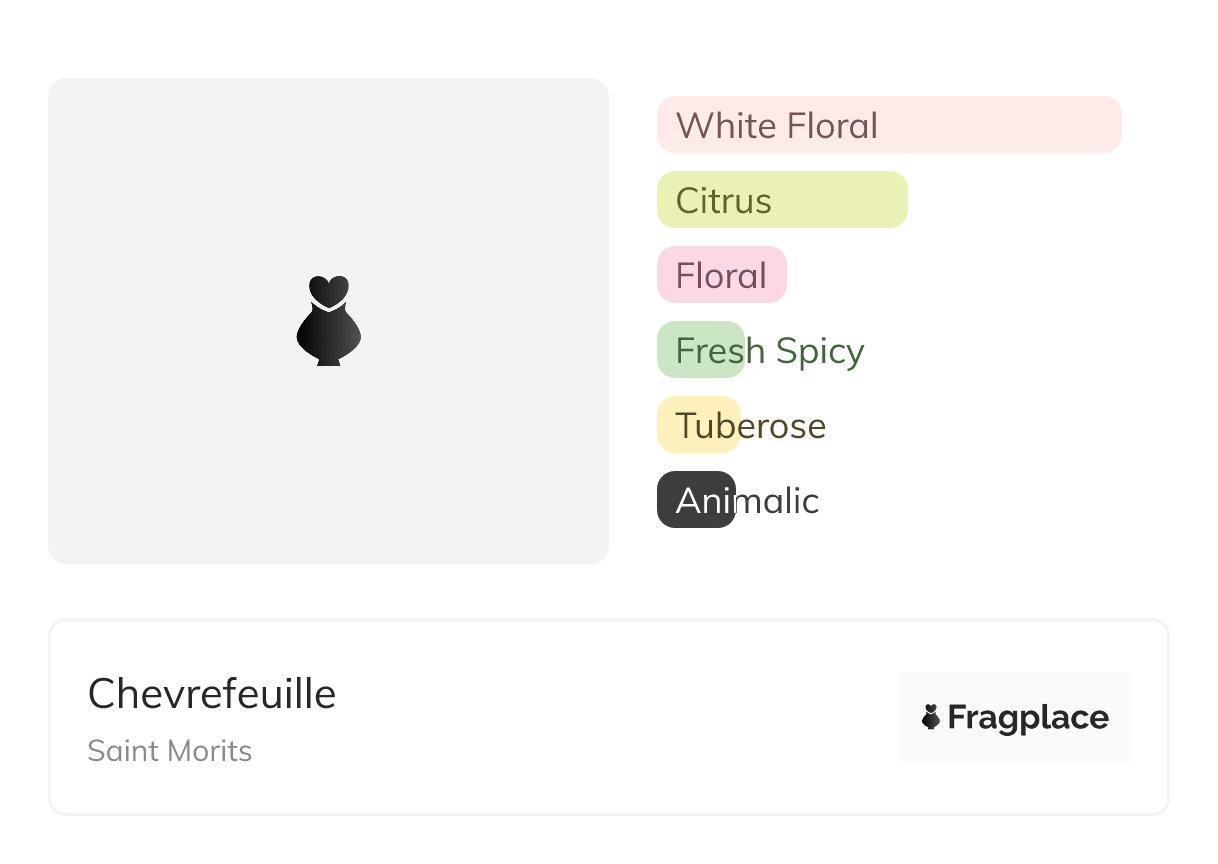This screenshot has height=864, width=1218.
Task: Click the small bottle icon in Fragplace logo
Action: pos(931,717)
